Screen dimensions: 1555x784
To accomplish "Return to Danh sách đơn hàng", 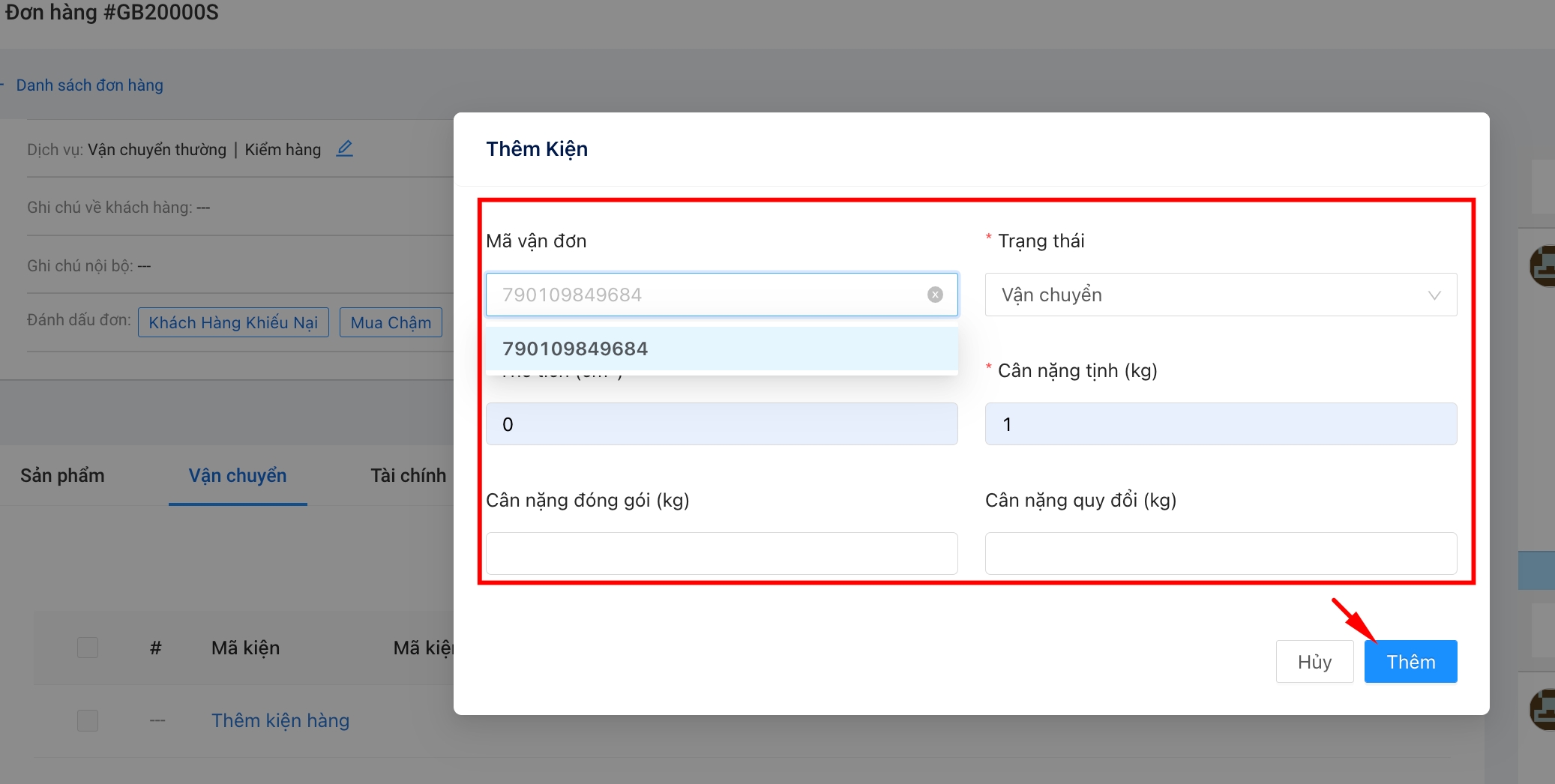I will (89, 85).
